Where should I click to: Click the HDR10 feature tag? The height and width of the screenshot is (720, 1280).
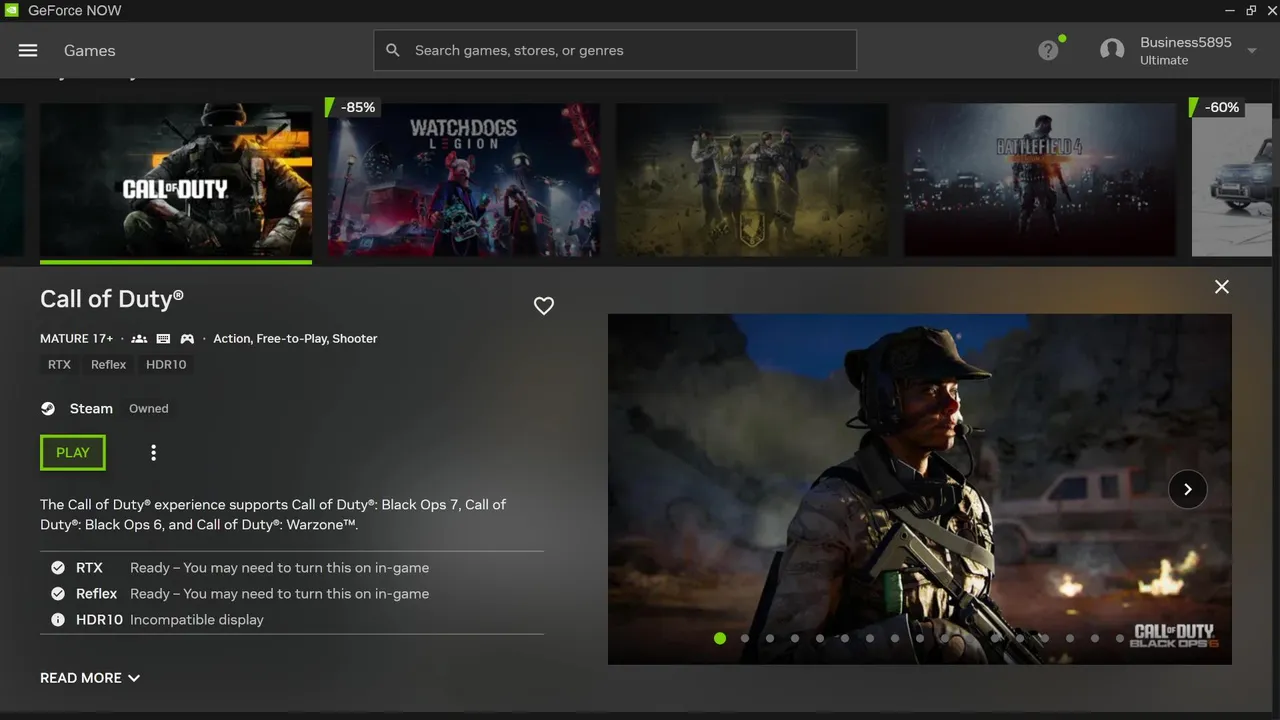[166, 365]
